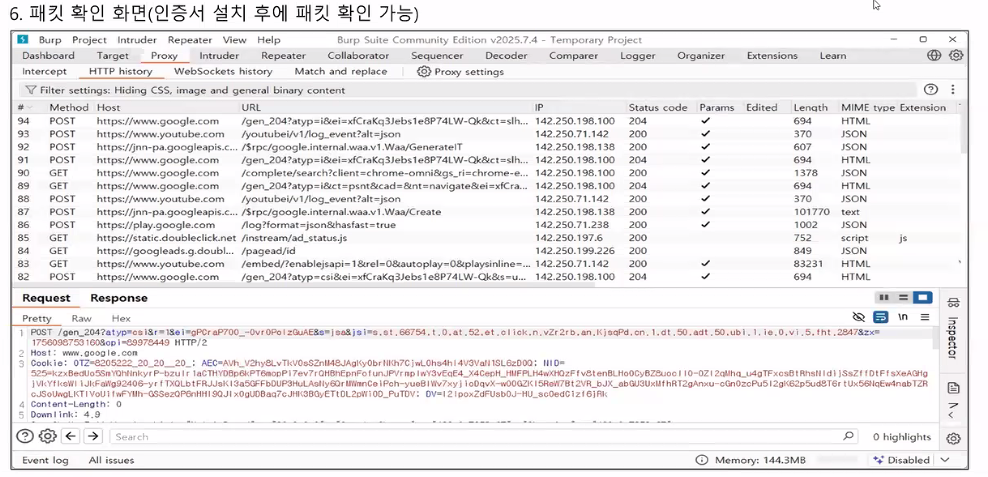Sort by Length column header
This screenshot has width=988, height=477.
tap(810, 107)
